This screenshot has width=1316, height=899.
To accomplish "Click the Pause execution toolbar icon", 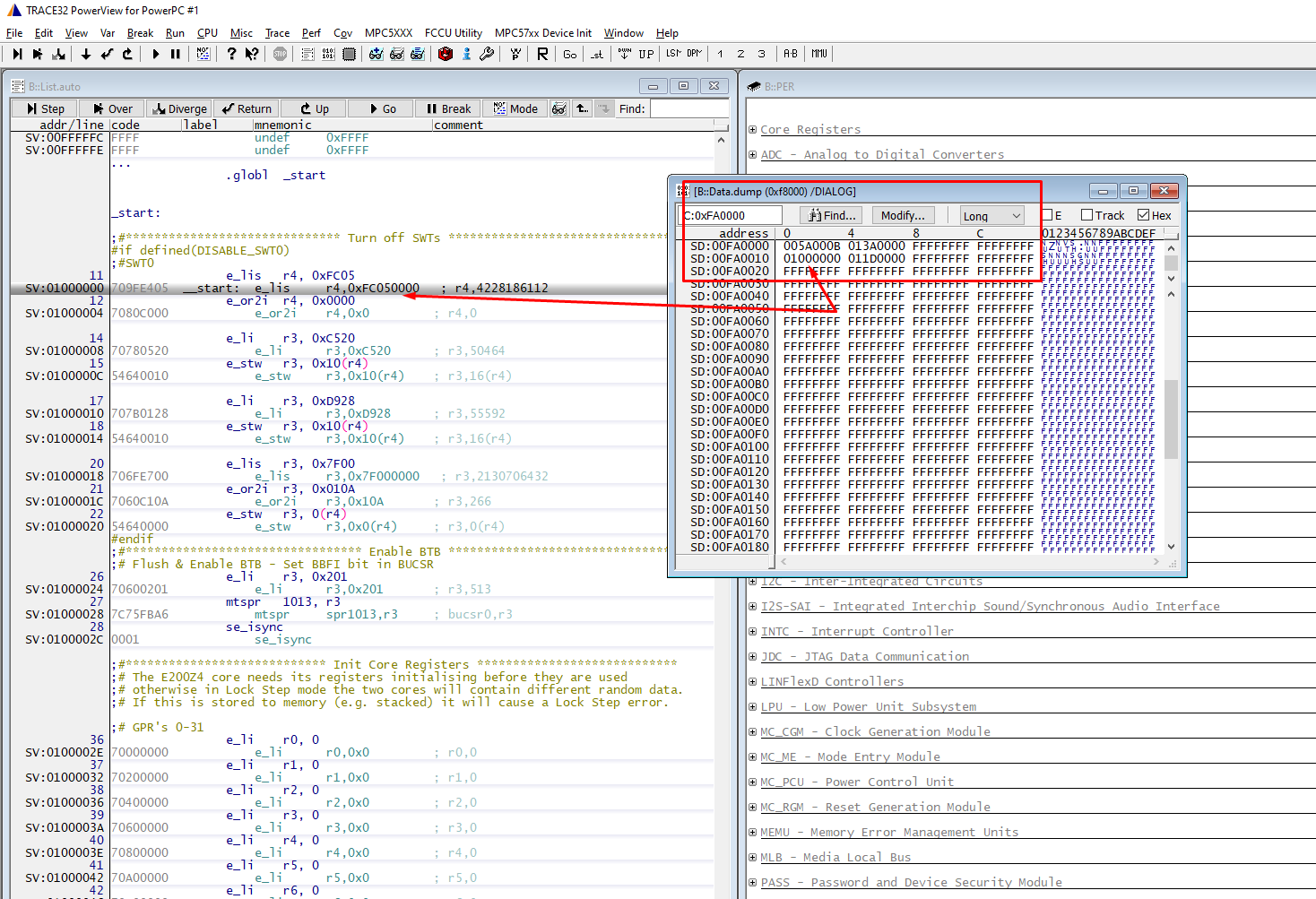I will [175, 54].
